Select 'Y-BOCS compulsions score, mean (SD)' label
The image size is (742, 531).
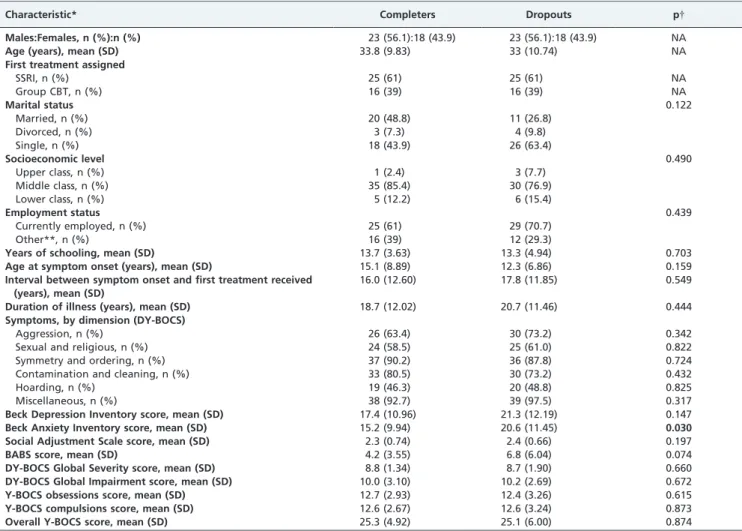coord(99,509)
